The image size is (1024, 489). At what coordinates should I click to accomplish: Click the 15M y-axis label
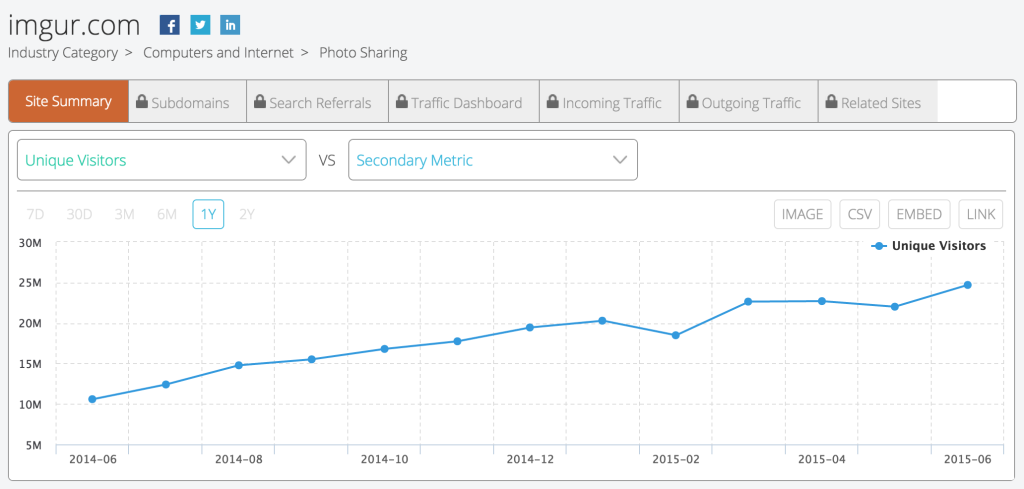29,364
